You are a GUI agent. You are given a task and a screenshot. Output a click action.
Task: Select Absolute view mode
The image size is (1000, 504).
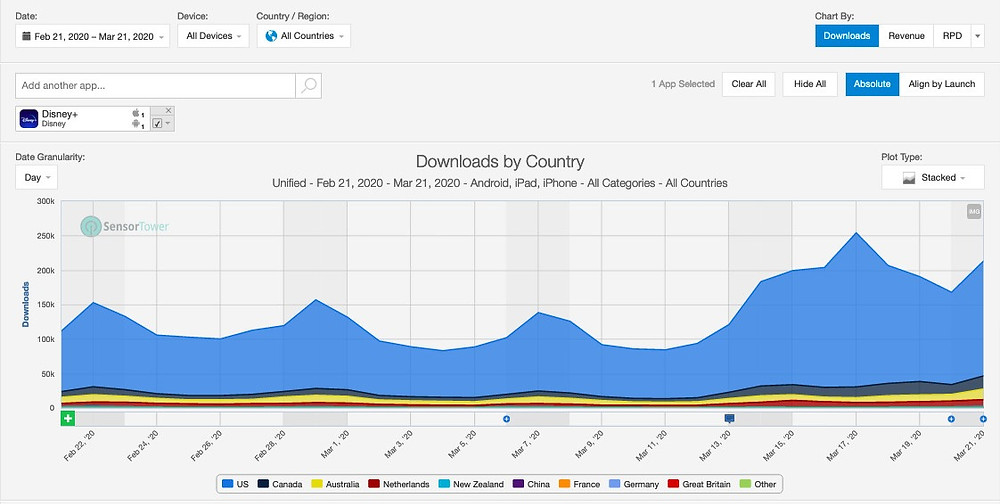872,84
